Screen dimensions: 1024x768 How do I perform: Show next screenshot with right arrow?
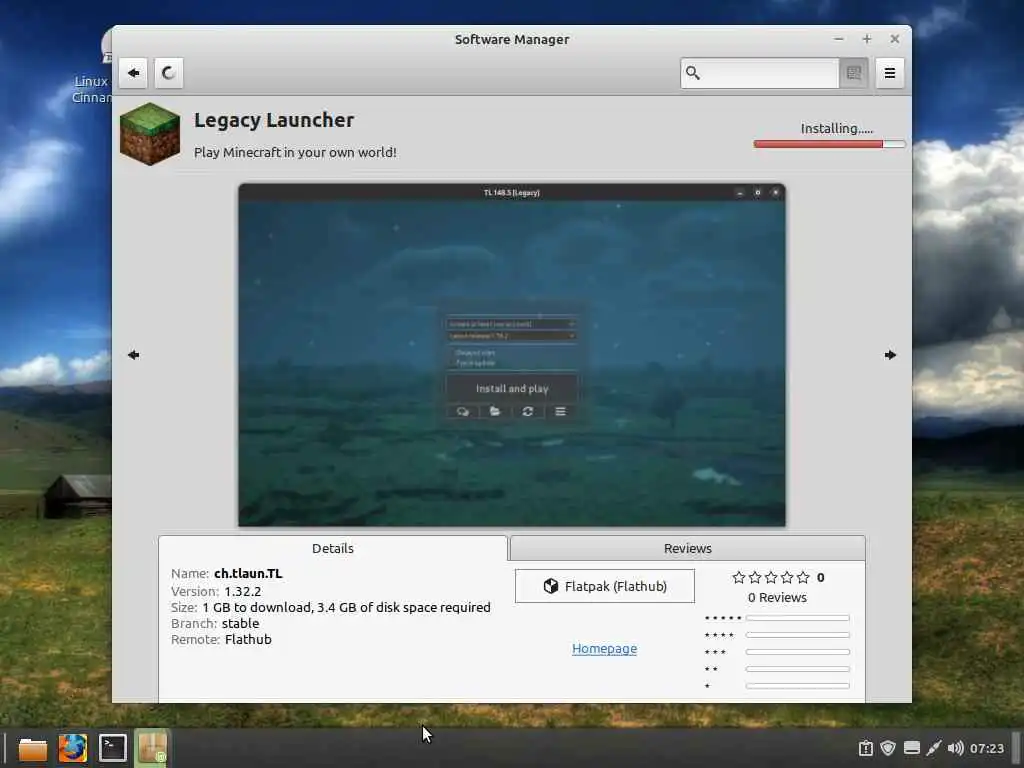pyautogui.click(x=890, y=355)
